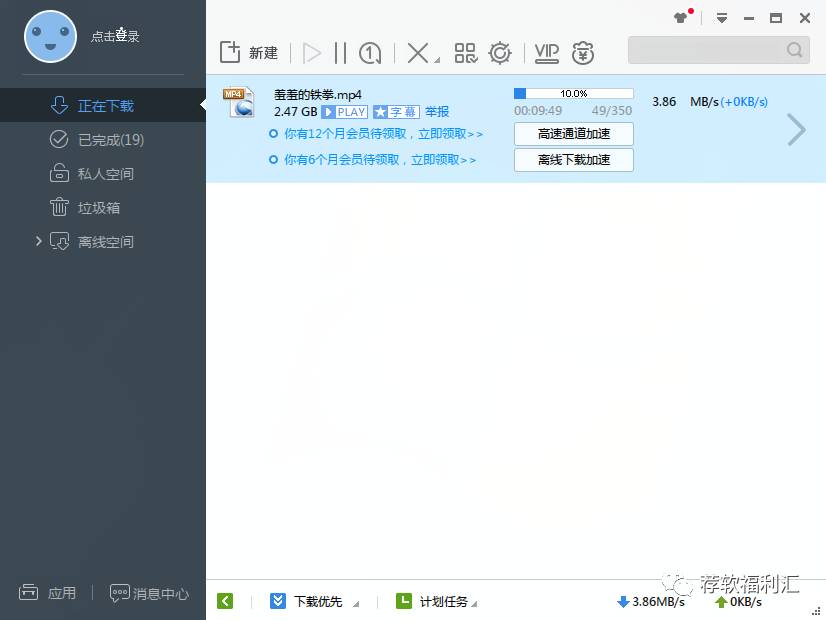This screenshot has height=620, width=826.
Task: Click the 已完成 checkmark icon
Action: pyautogui.click(x=59, y=139)
